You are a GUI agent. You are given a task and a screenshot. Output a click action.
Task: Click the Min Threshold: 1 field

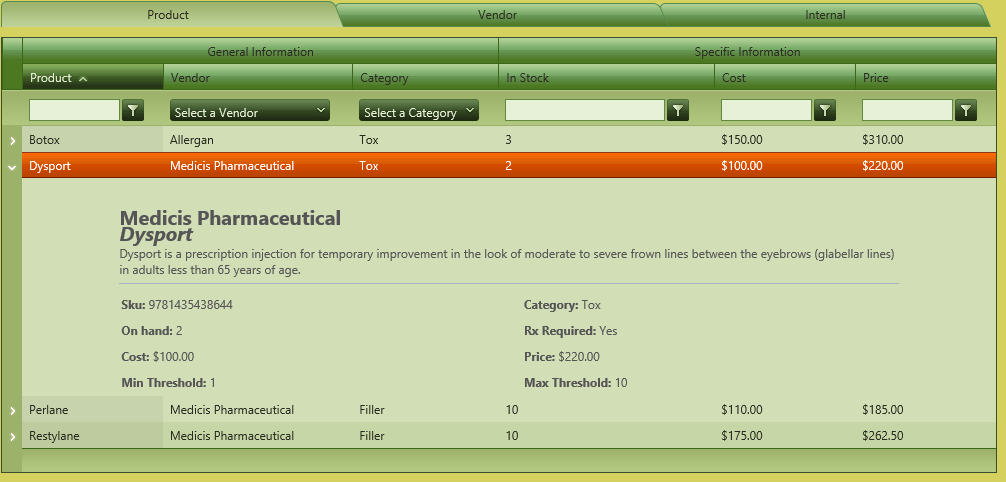coord(168,383)
